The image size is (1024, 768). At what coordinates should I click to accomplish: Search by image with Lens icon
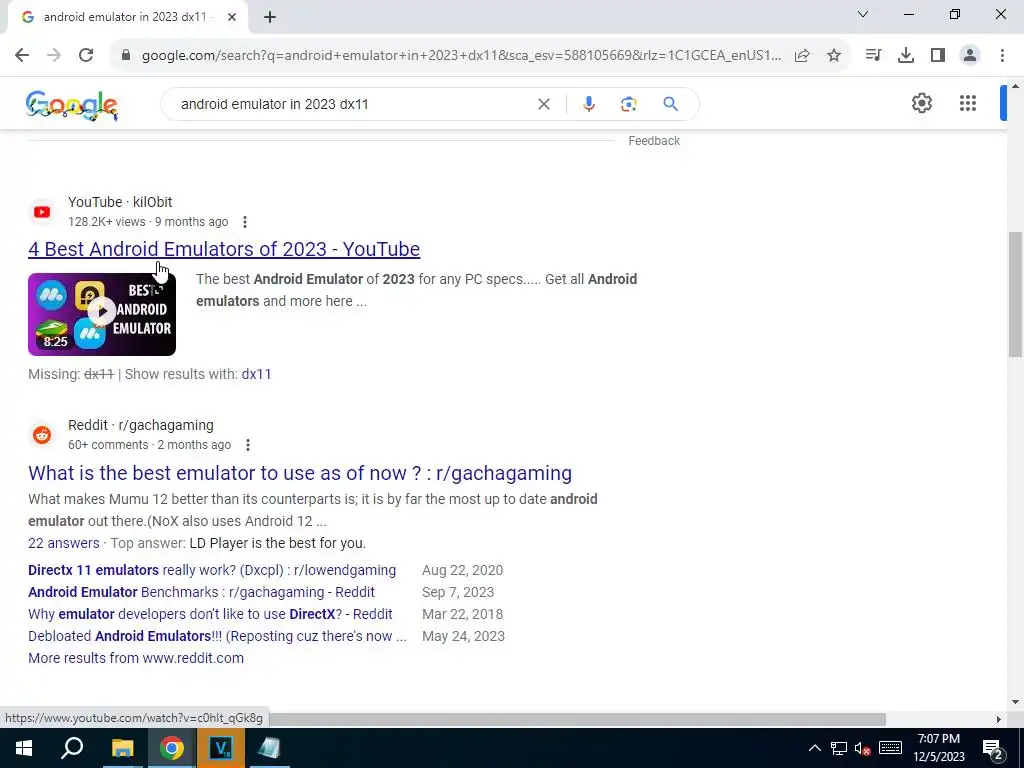pyautogui.click(x=628, y=104)
